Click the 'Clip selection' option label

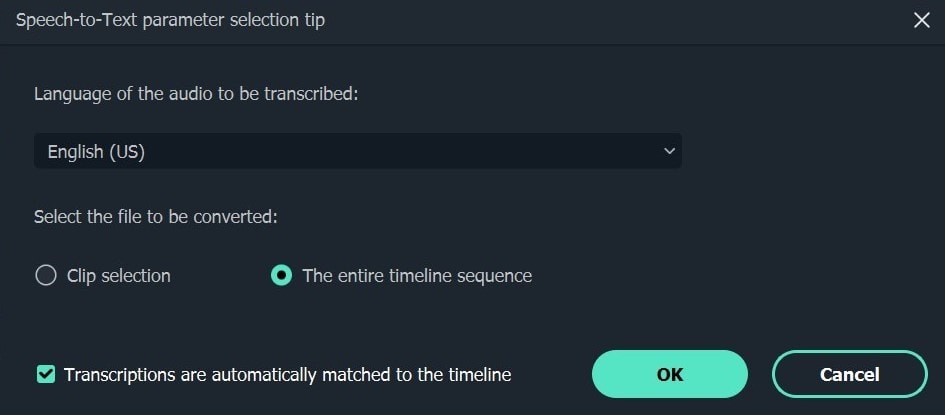pyautogui.click(x=118, y=276)
